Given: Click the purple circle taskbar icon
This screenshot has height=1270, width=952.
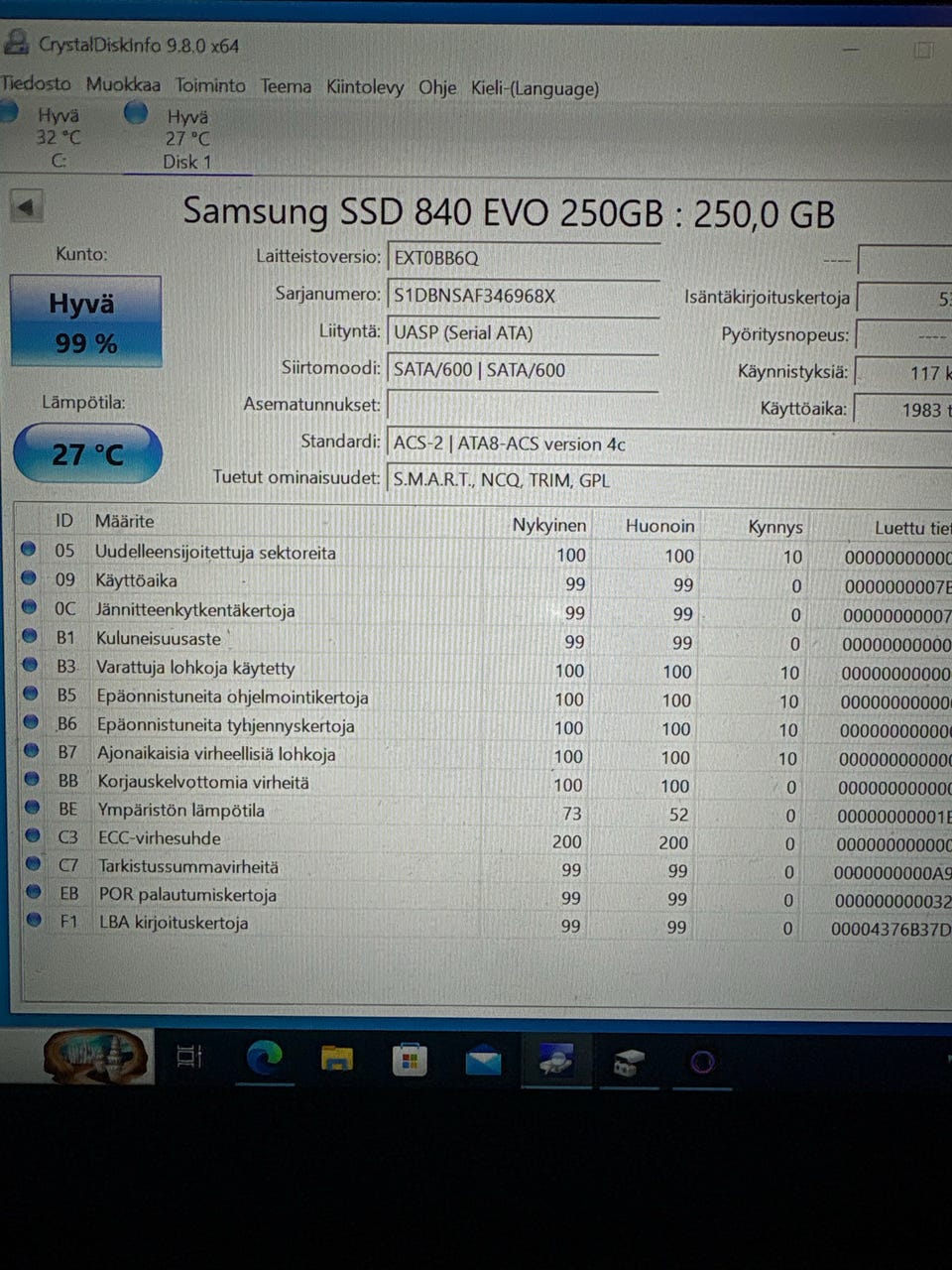Looking at the screenshot, I should (x=702, y=1064).
